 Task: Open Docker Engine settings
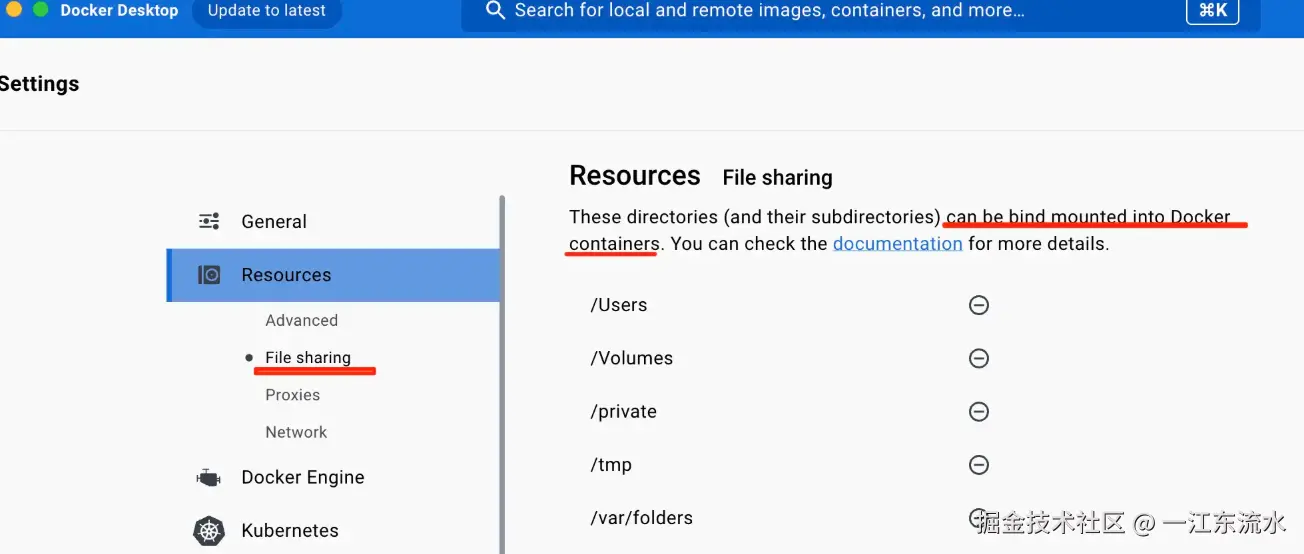click(x=303, y=478)
